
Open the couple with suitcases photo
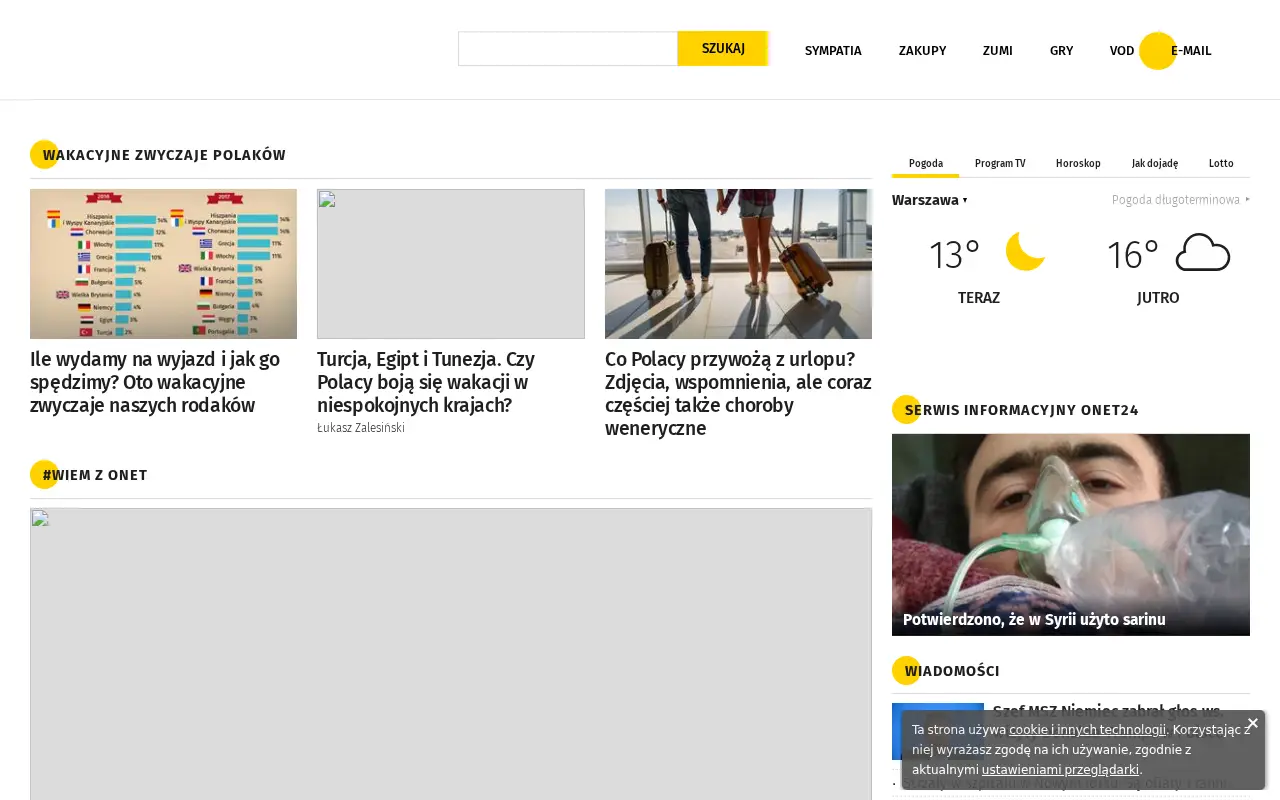[738, 264]
